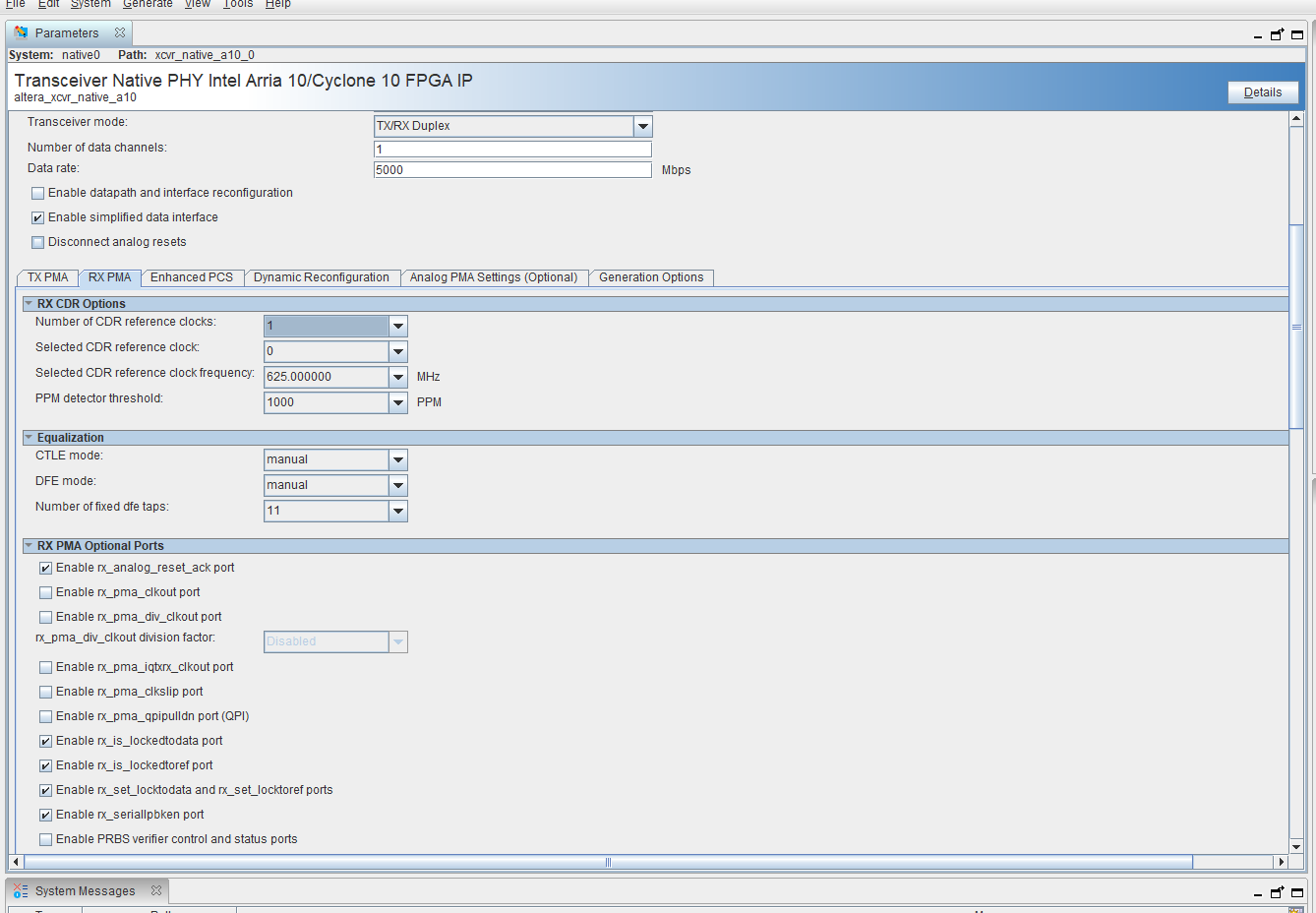The image size is (1316, 913).
Task: Open the Help menu
Action: [278, 4]
